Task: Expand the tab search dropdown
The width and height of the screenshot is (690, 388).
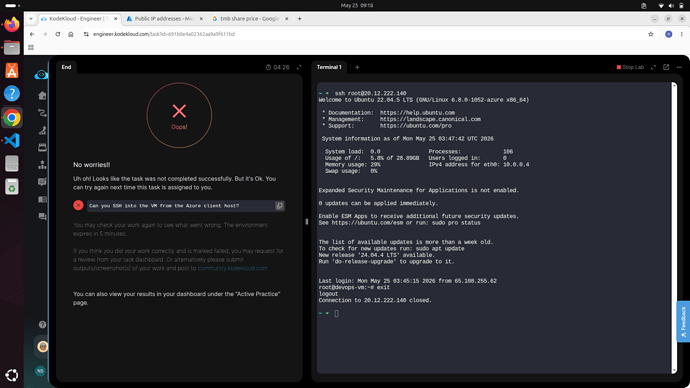Action: [30, 18]
